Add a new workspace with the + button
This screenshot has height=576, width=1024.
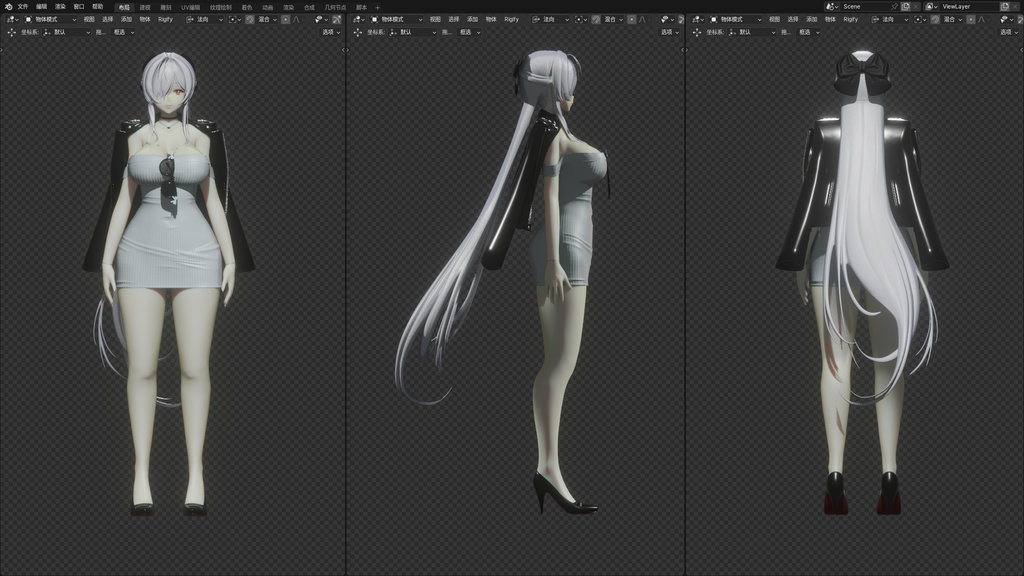tap(377, 6)
